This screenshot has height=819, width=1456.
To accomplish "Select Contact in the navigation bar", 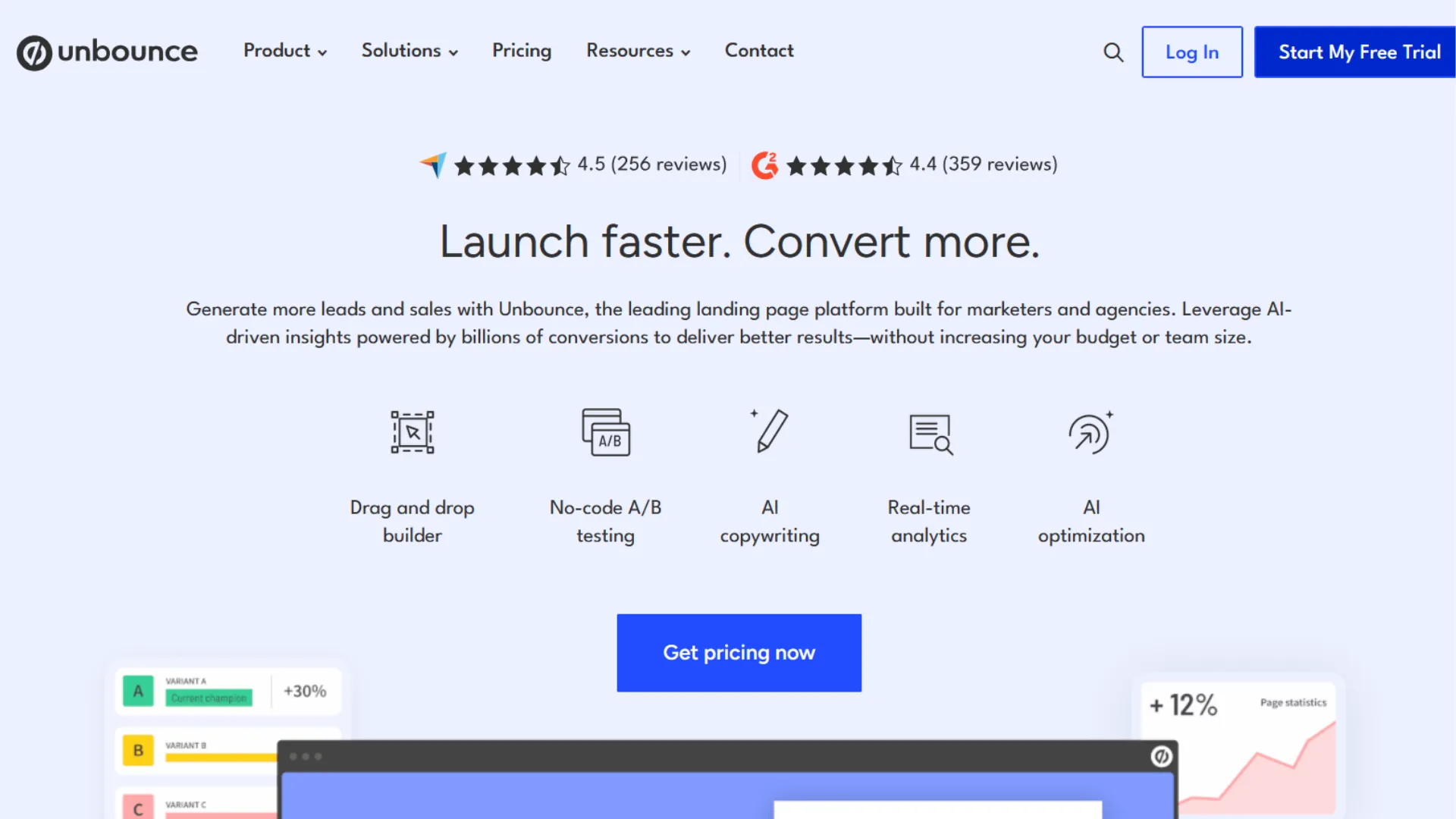I will (758, 51).
